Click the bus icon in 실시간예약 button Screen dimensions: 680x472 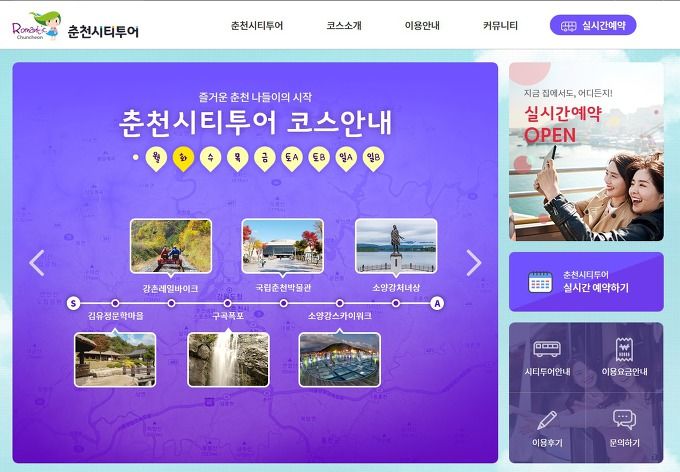[568, 26]
